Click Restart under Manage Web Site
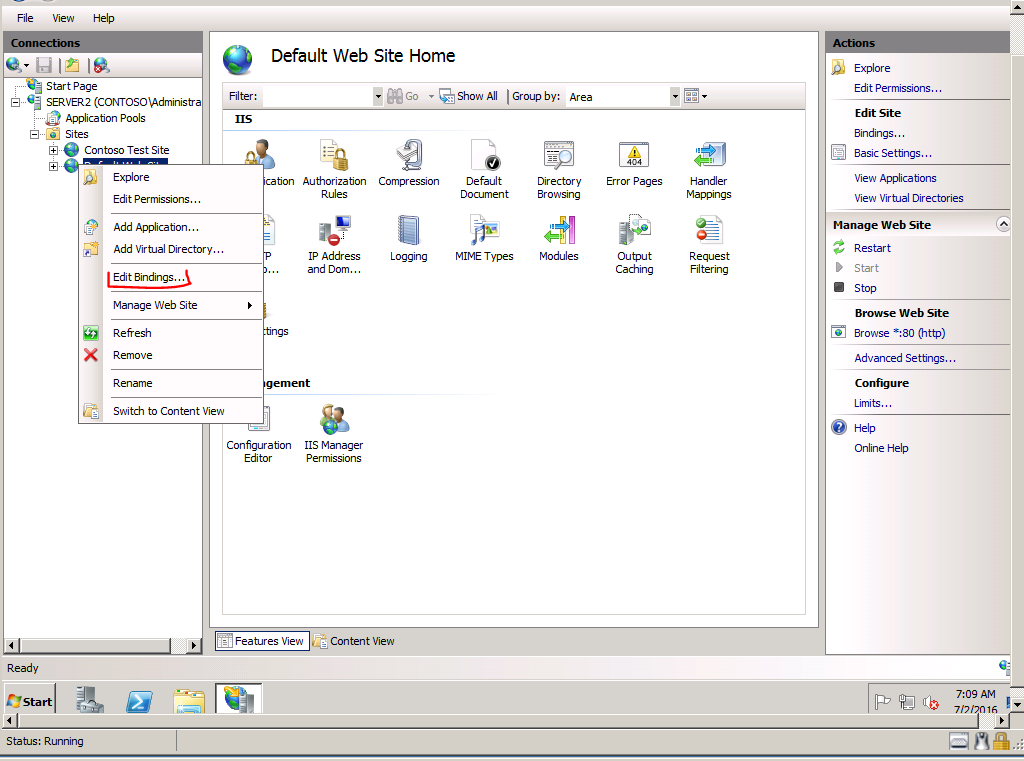This screenshot has height=761, width=1024. pyautogui.click(x=872, y=248)
